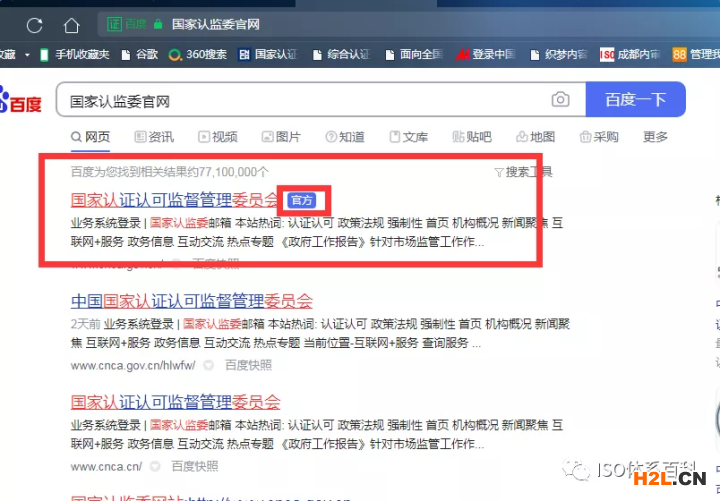
Task: Click the shield icon after www.cnca.gov.cn/hlwfw/
Action: tap(208, 366)
